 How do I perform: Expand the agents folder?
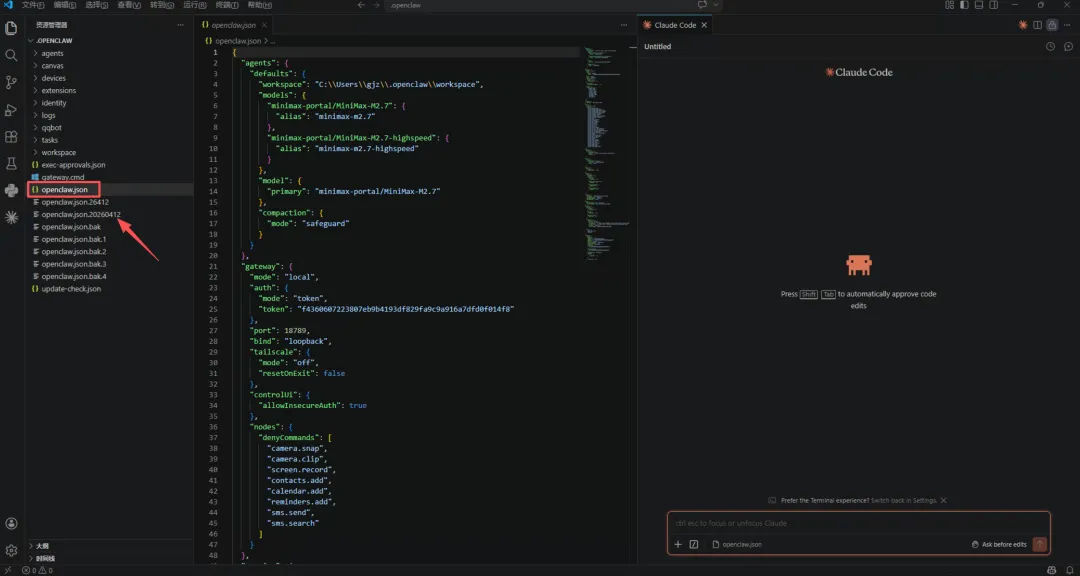[110, 53]
